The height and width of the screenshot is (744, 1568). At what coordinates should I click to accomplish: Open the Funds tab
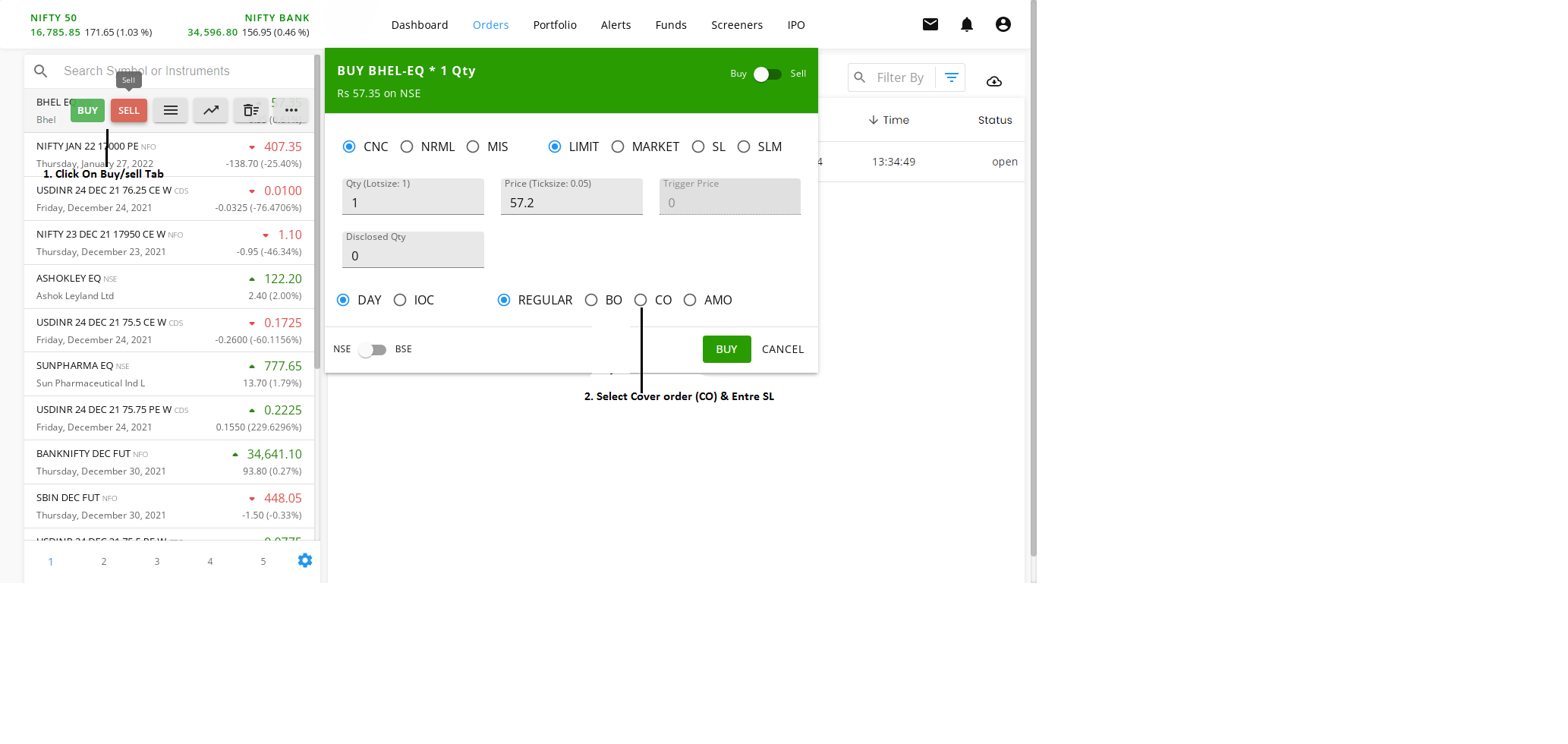(x=670, y=25)
